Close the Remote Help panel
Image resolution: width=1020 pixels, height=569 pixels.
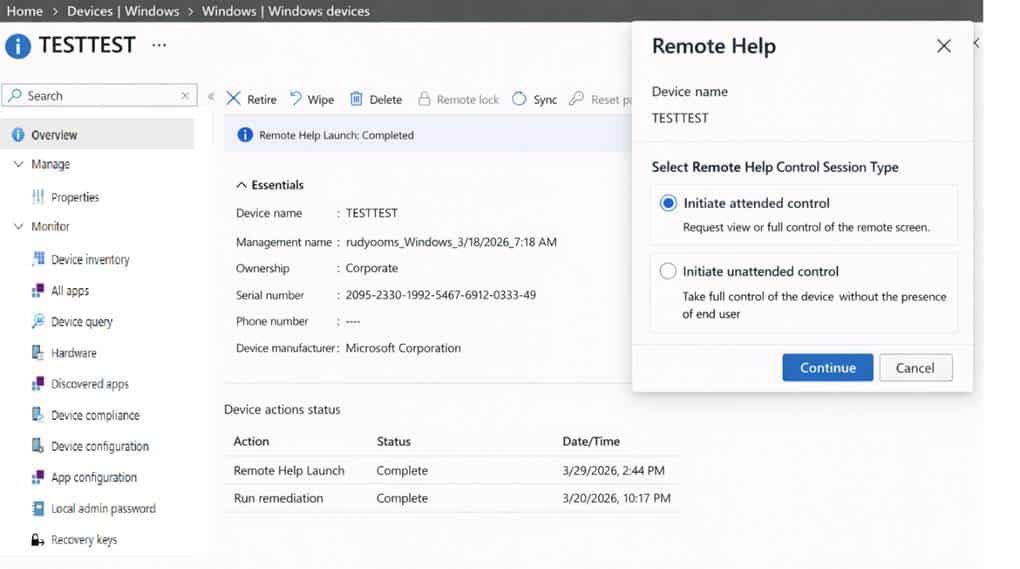(943, 46)
